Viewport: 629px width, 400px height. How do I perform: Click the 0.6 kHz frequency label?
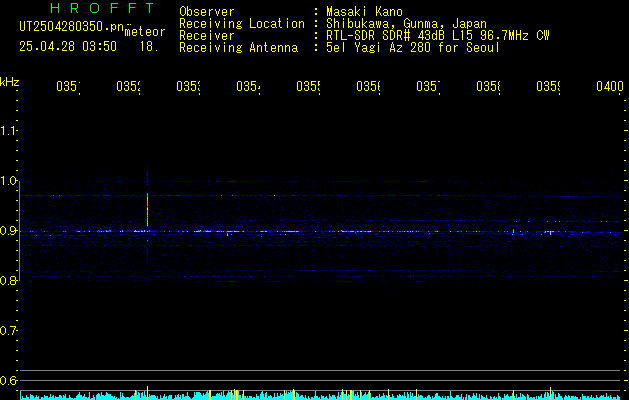pyautogui.click(x=8, y=380)
